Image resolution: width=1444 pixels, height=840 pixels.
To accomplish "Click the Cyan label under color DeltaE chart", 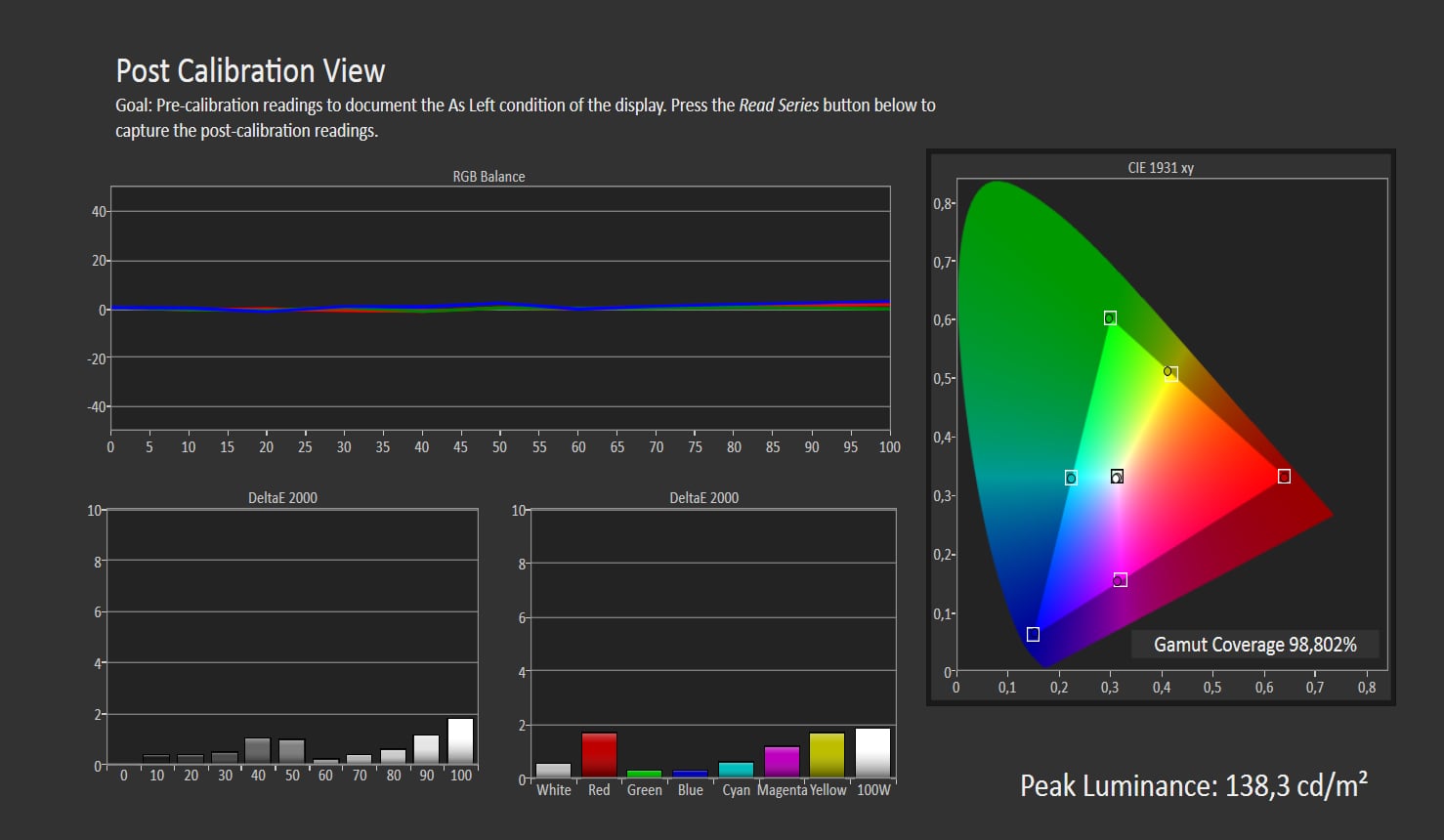I will click(x=736, y=790).
